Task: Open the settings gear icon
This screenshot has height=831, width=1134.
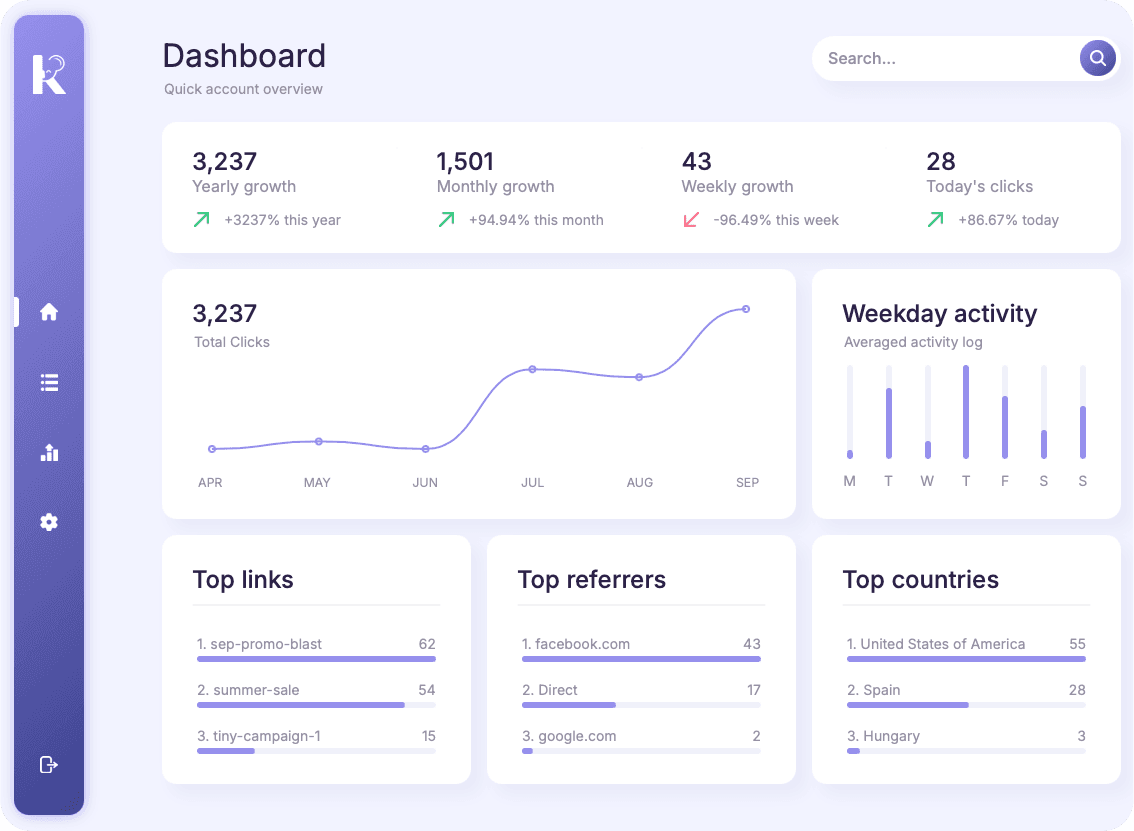Action: tap(49, 522)
